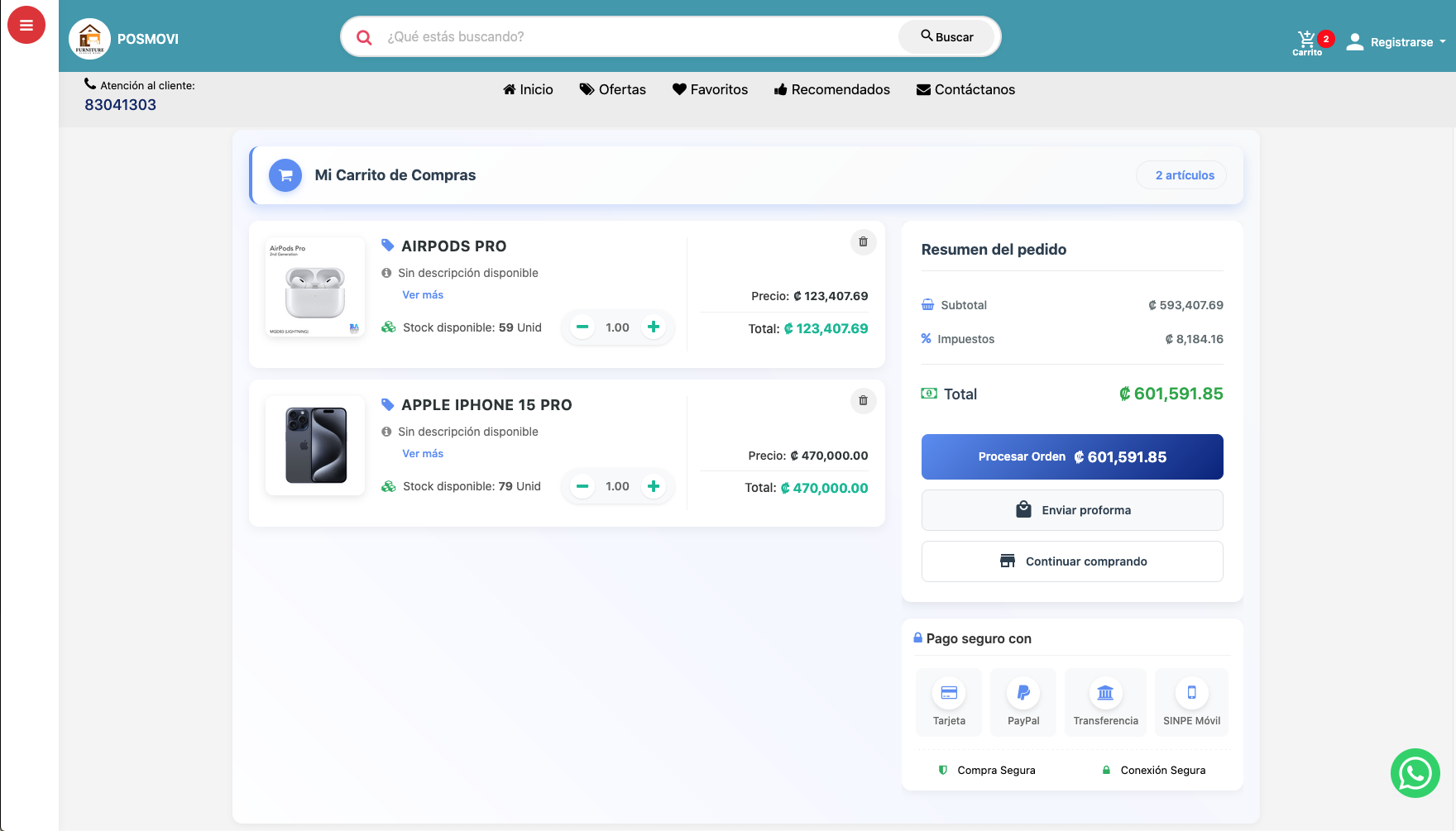
Task: Go to the Ofertas menu item
Action: [x=613, y=89]
